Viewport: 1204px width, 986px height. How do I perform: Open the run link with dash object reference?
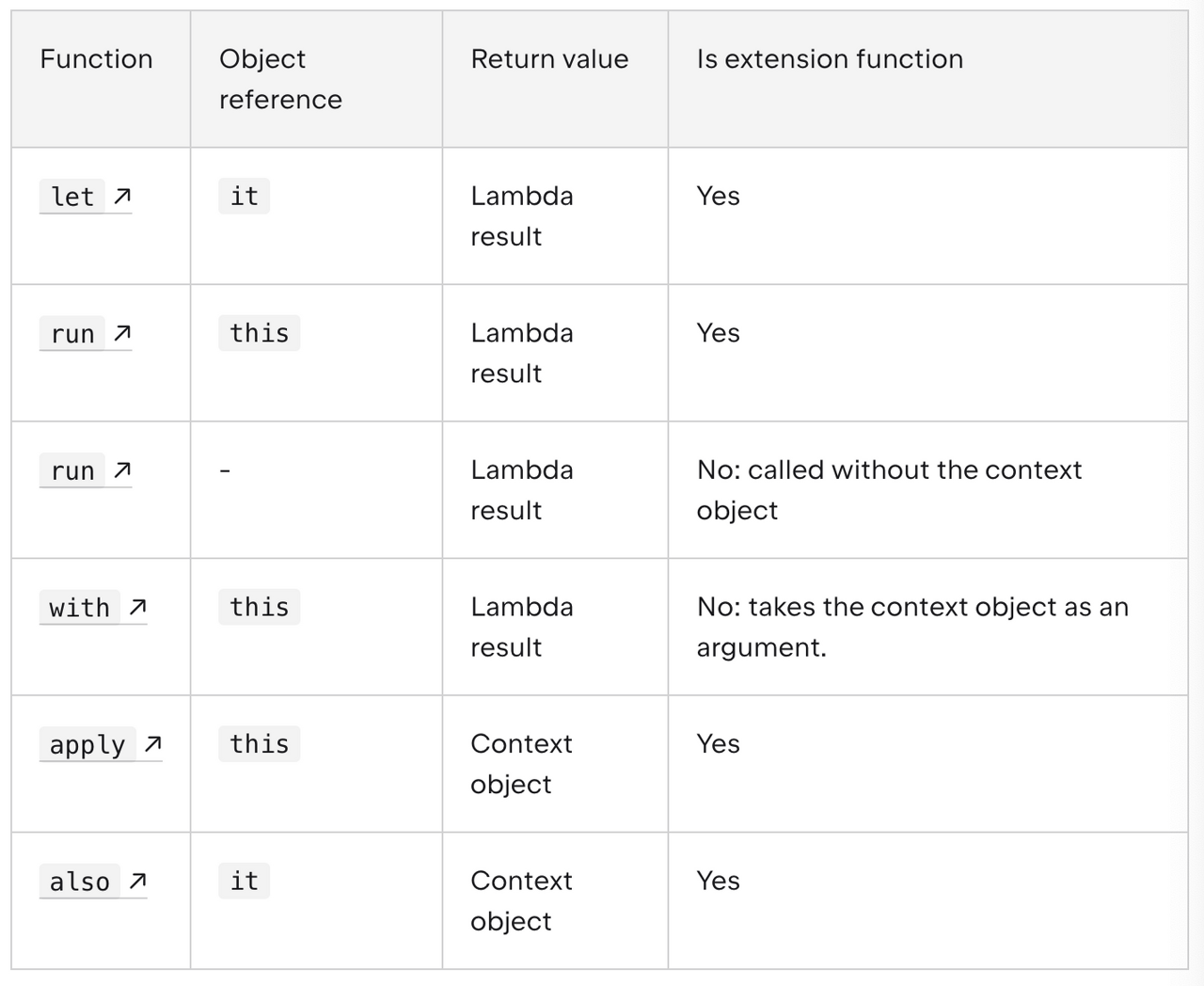86,470
